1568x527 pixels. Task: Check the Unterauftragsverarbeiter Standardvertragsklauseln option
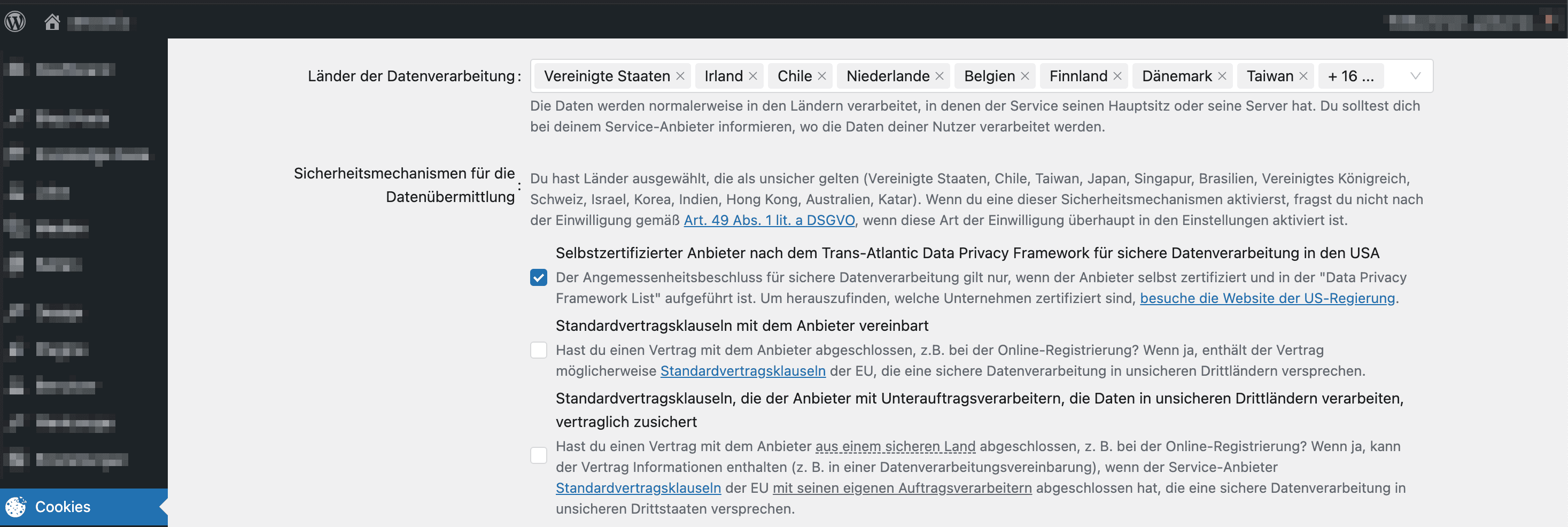pyautogui.click(x=538, y=455)
